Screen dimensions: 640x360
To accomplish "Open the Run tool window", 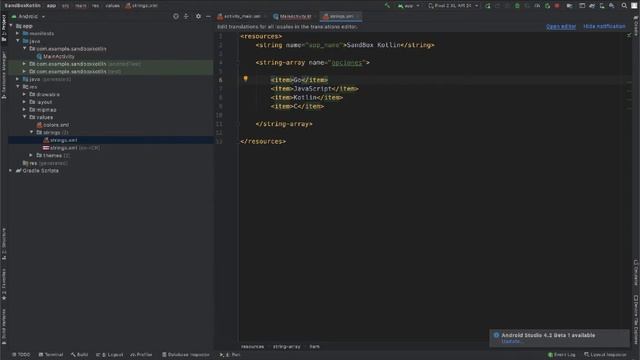I will tap(230, 355).
